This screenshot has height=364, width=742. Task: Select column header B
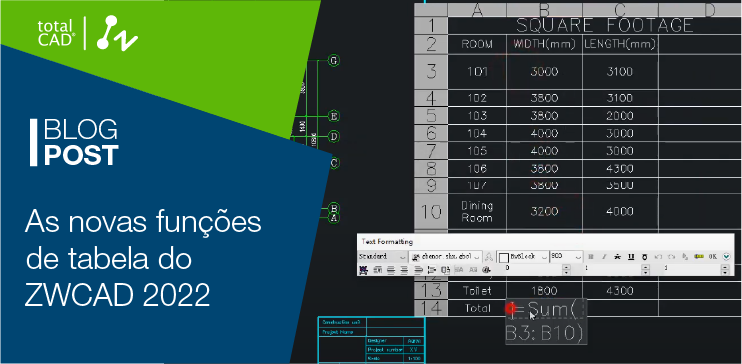click(544, 10)
